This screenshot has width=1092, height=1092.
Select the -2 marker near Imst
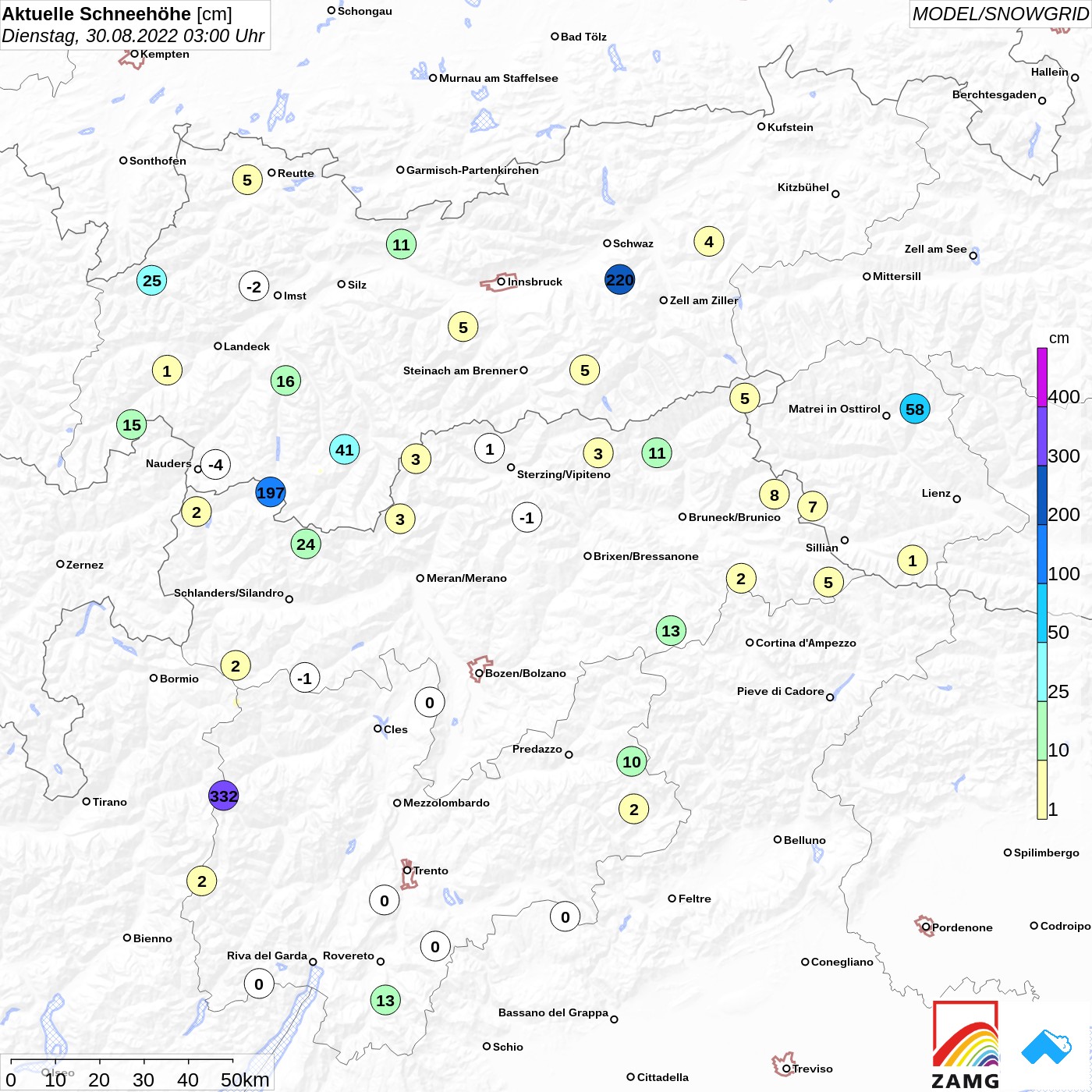pos(253,286)
